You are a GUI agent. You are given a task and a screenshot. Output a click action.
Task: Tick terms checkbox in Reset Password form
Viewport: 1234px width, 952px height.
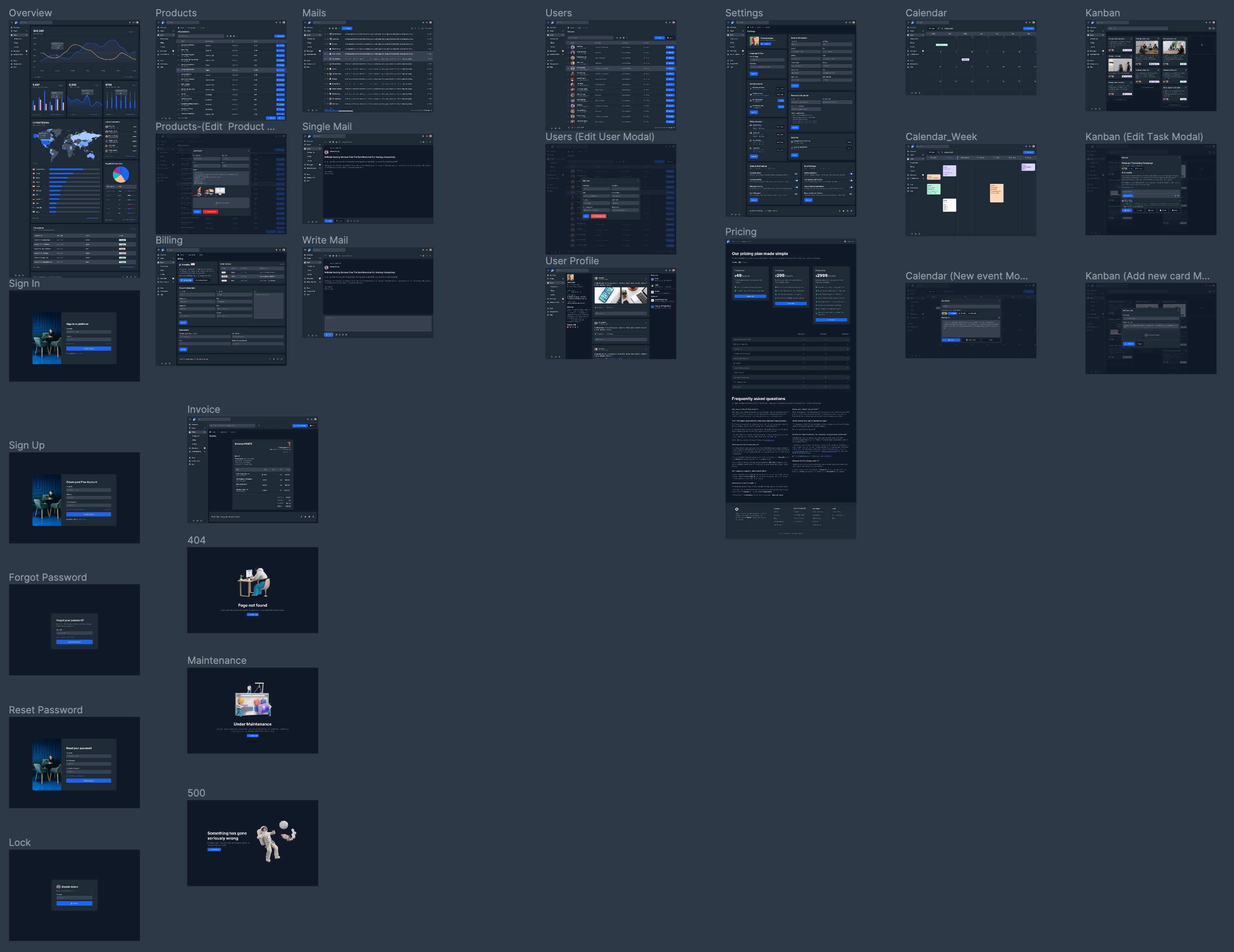pyautogui.click(x=67, y=776)
